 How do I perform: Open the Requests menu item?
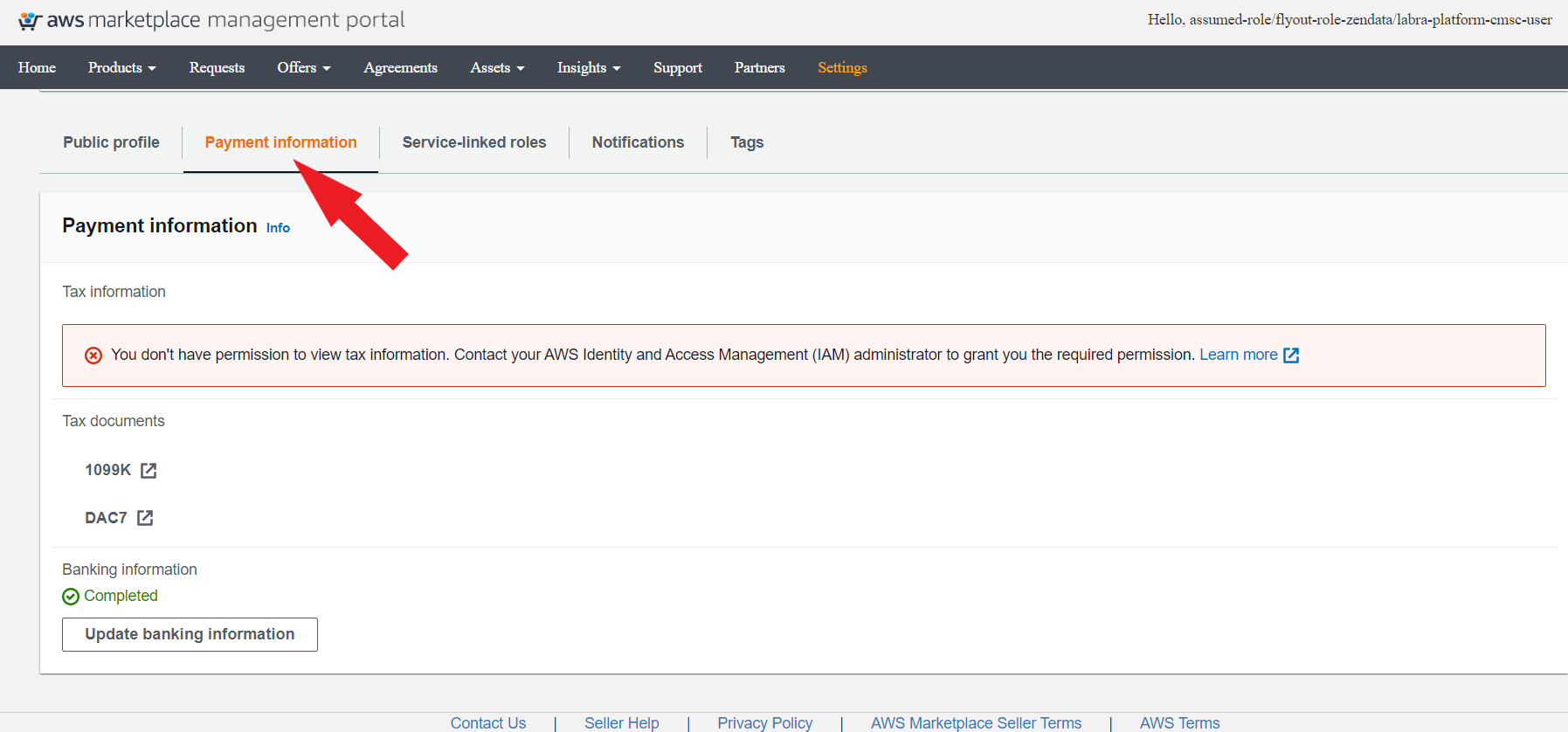click(x=217, y=67)
